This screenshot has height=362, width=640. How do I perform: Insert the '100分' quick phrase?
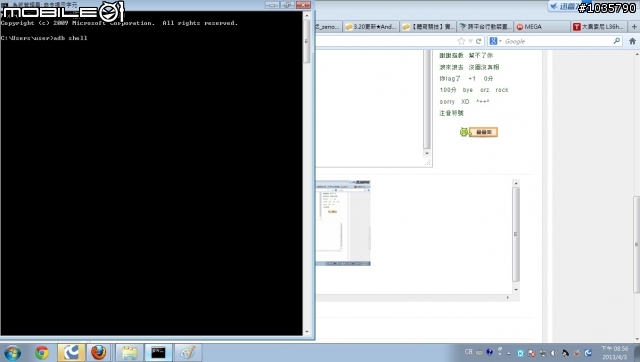click(x=448, y=90)
